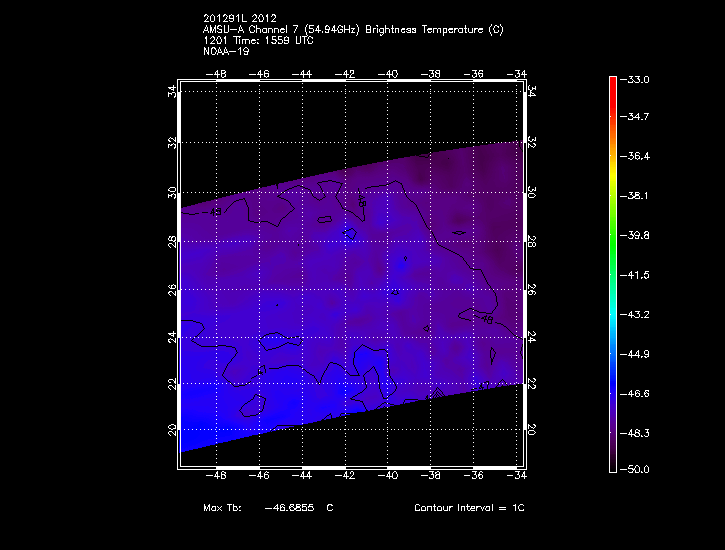Click the red top of the color bar
This screenshot has height=550, width=725.
pos(613,84)
